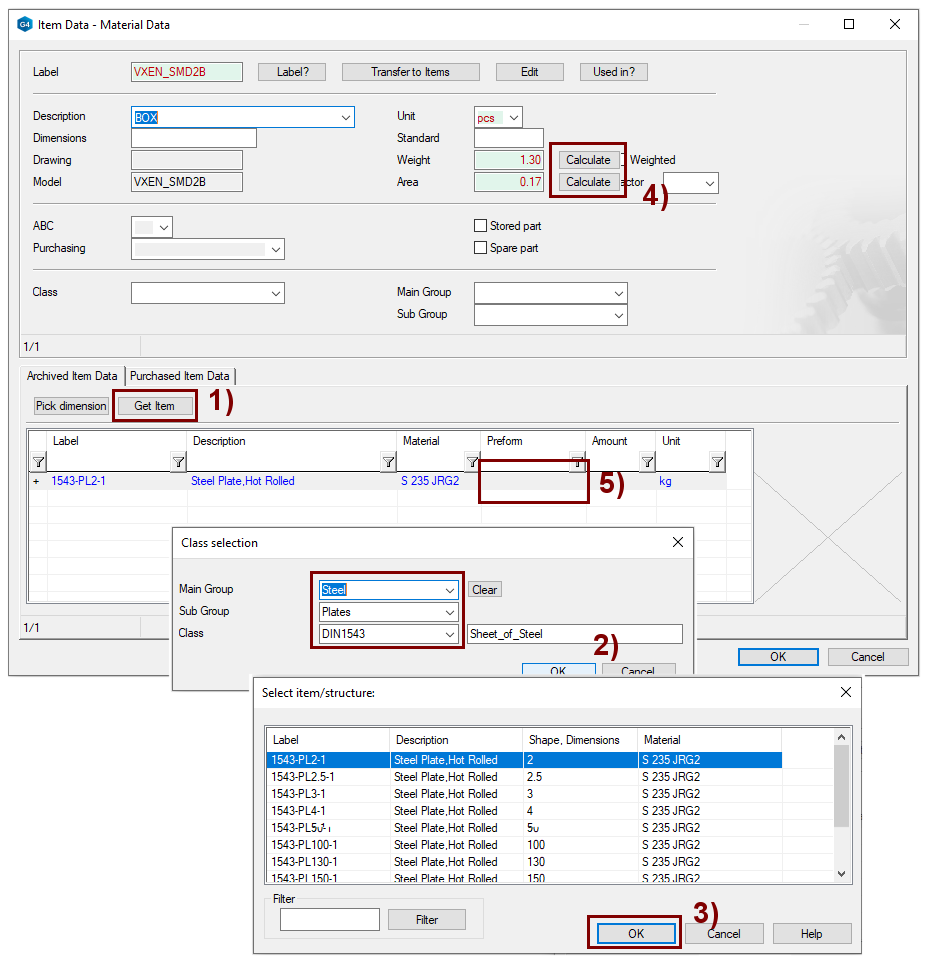
Task: Select the Archived Item Data tab
Action: (x=72, y=376)
